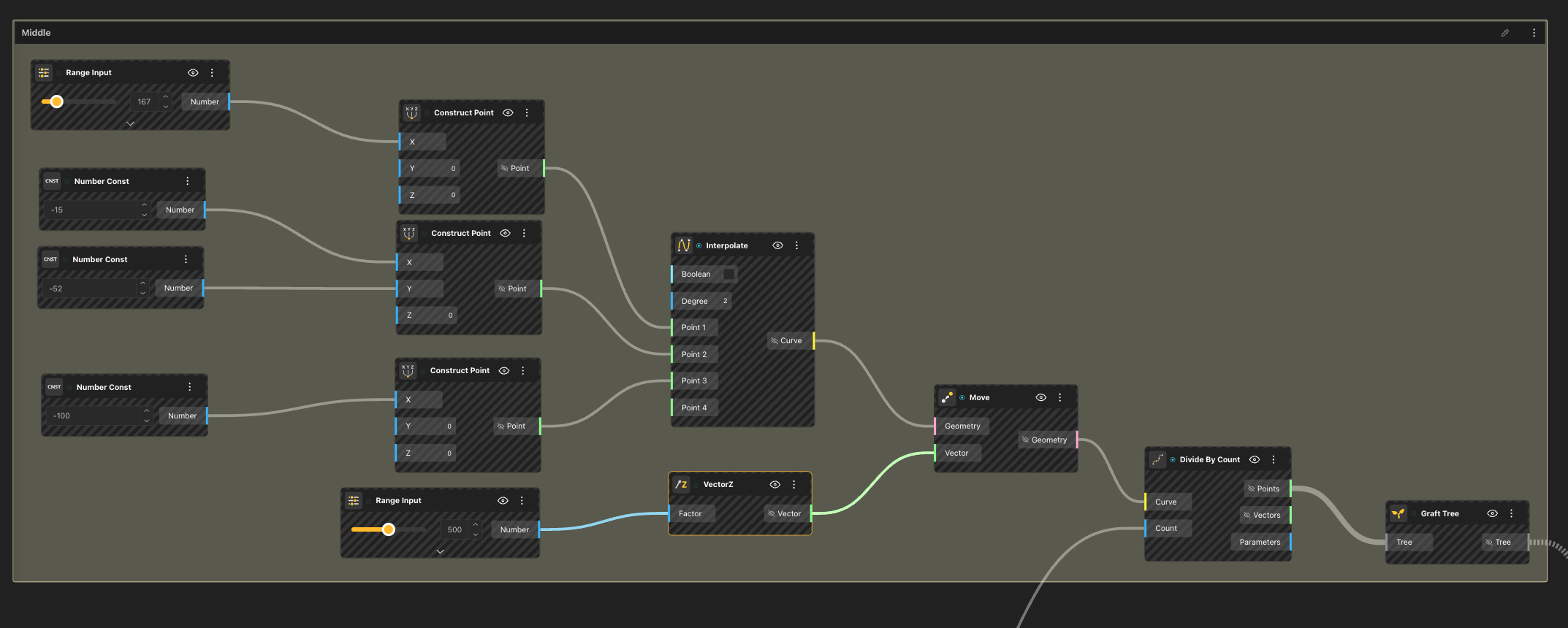The height and width of the screenshot is (628, 1568).
Task: Enable the Boolean checkbox in Interpolate
Action: [728, 274]
